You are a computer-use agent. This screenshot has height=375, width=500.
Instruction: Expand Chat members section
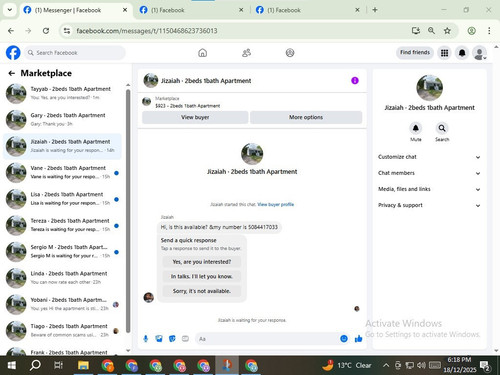pos(429,173)
